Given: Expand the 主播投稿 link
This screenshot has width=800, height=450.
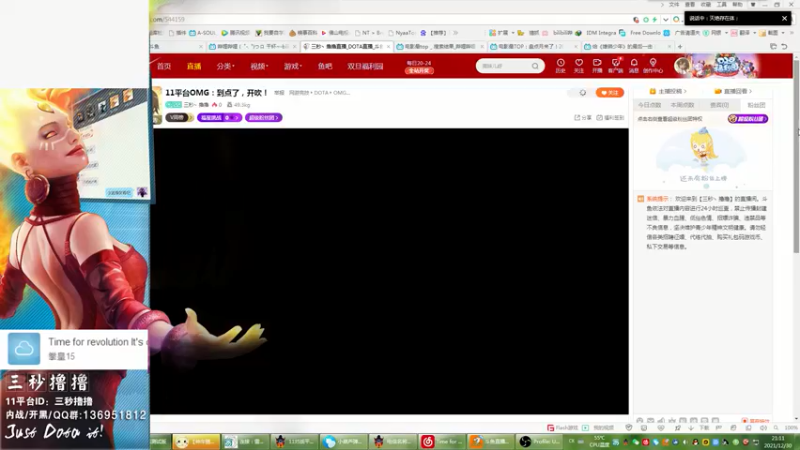Looking at the screenshot, I should tap(668, 91).
